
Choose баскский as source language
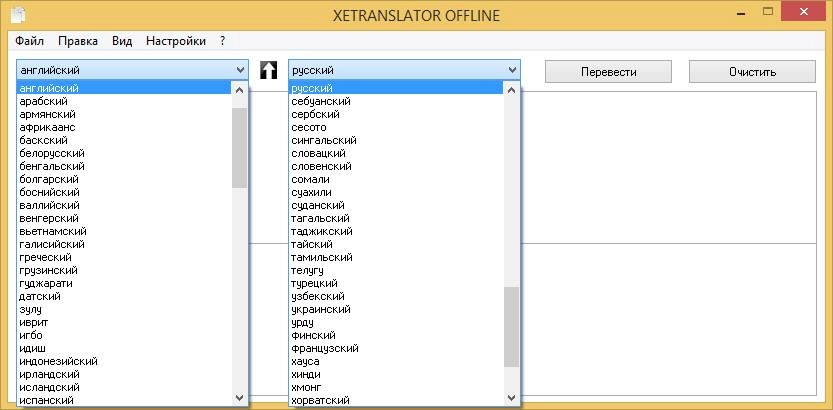coord(124,140)
